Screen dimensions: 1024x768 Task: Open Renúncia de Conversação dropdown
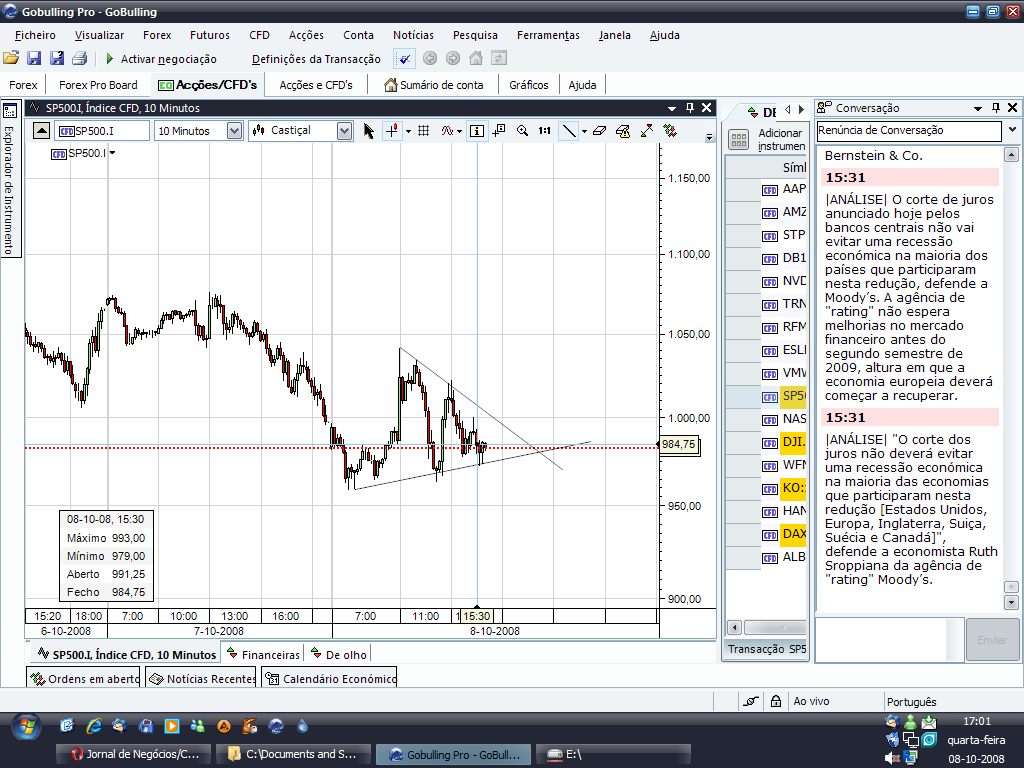tap(1012, 130)
